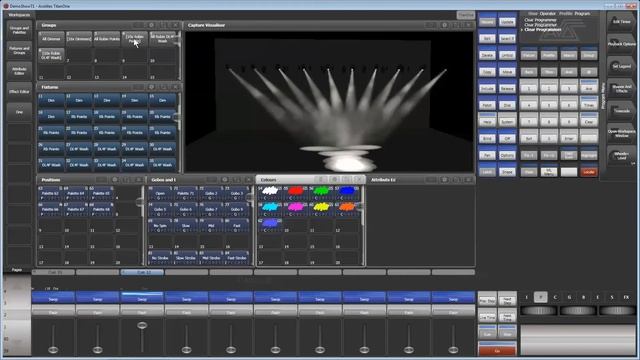Click the red Locate button
Image resolution: width=640 pixels, height=360 pixels.
[589, 172]
